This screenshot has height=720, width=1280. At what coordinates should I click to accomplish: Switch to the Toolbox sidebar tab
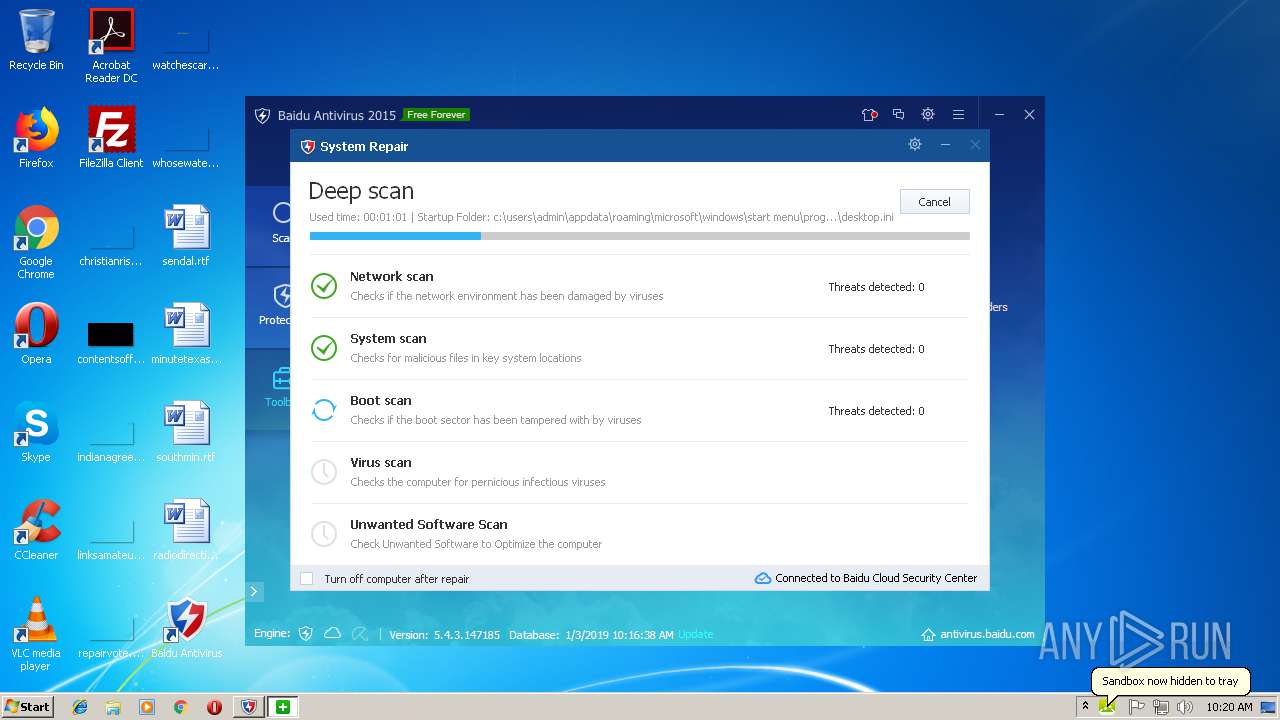point(268,389)
